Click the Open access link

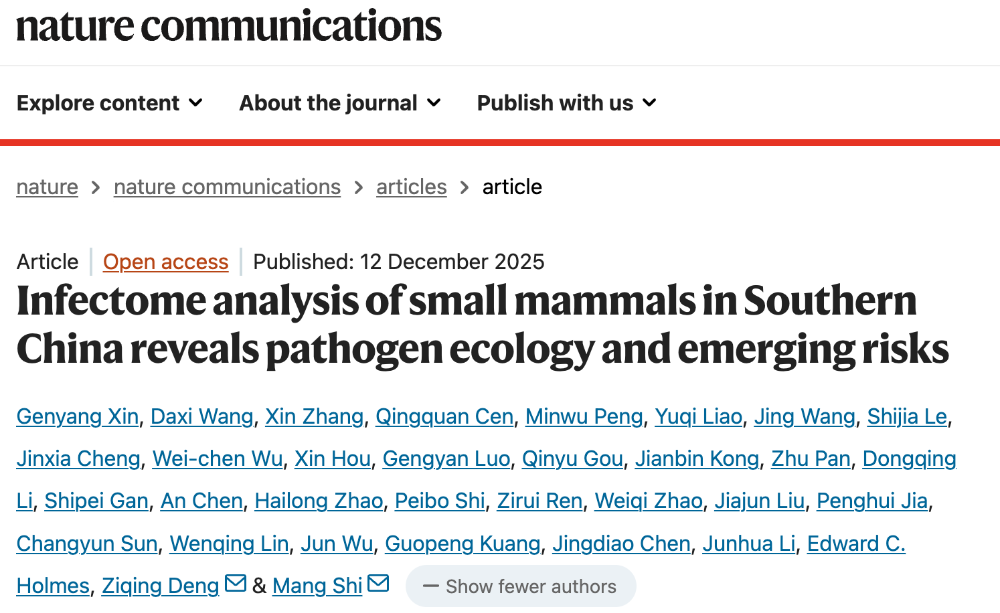point(166,262)
